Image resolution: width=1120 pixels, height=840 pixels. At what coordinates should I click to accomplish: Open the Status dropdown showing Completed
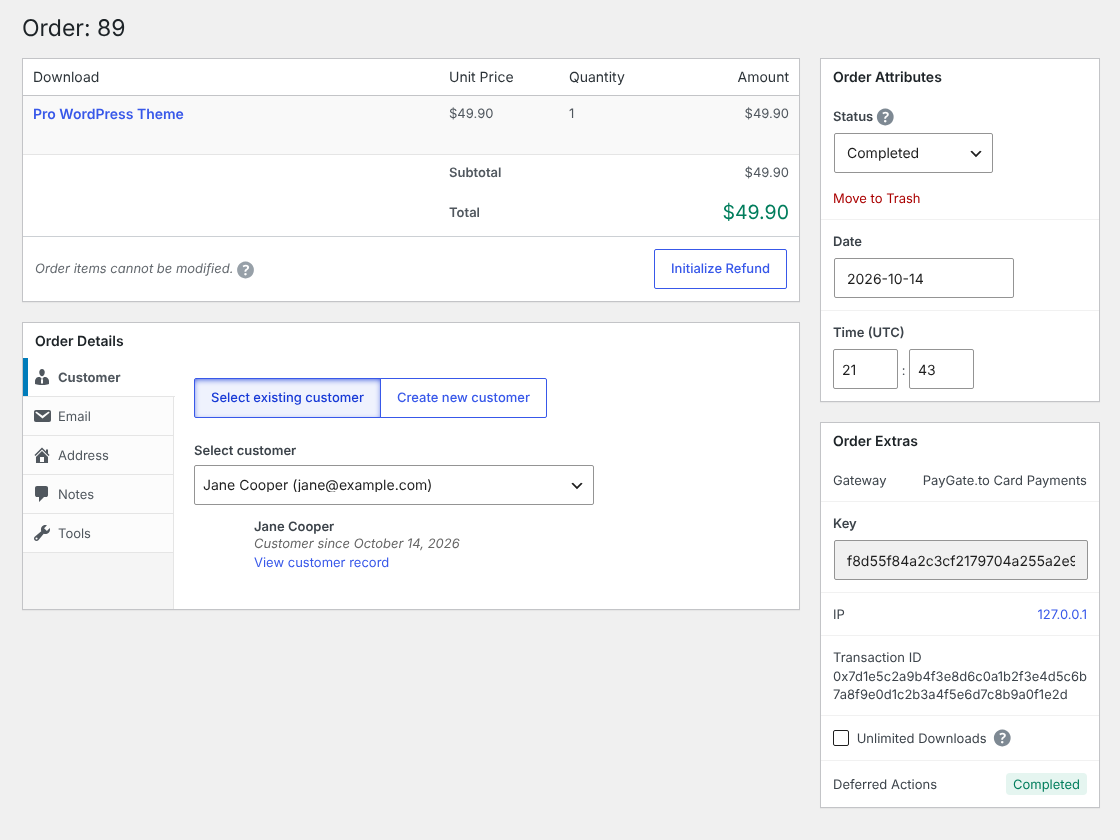pyautogui.click(x=913, y=153)
